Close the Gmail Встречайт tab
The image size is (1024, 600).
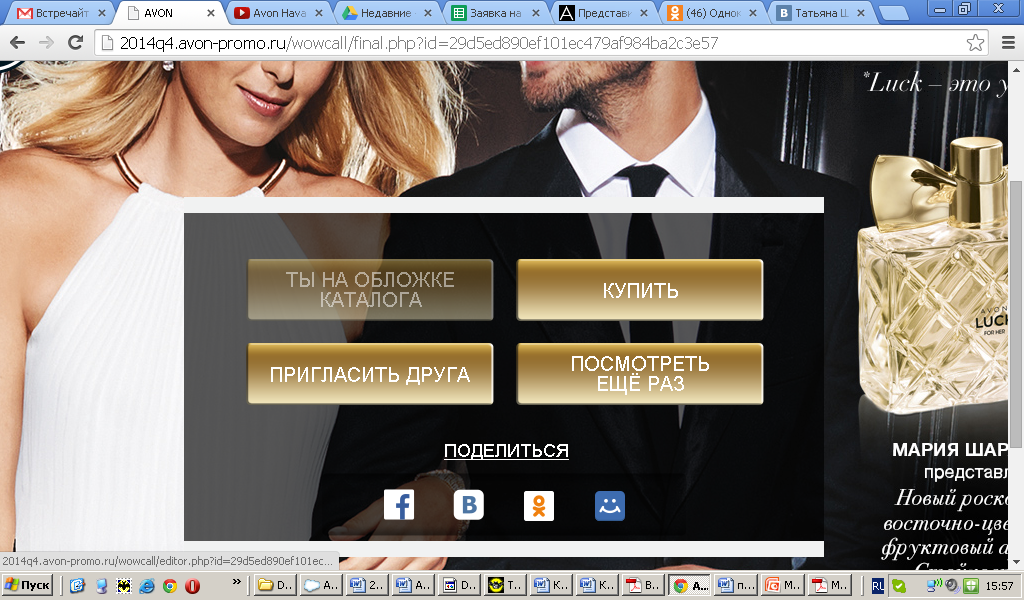[102, 12]
